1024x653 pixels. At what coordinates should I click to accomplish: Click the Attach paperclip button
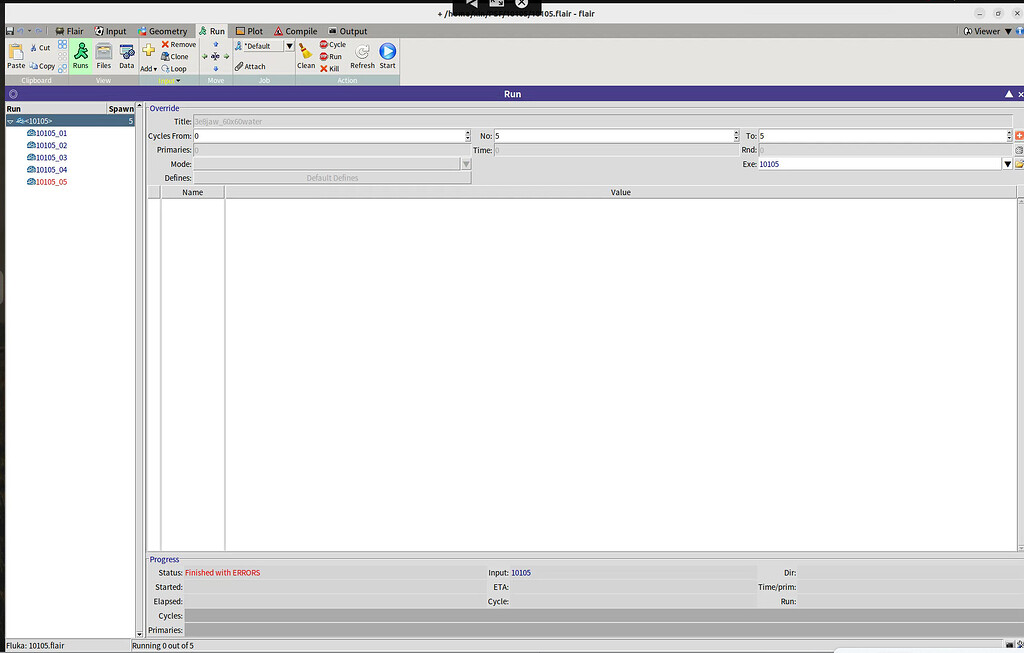click(251, 67)
